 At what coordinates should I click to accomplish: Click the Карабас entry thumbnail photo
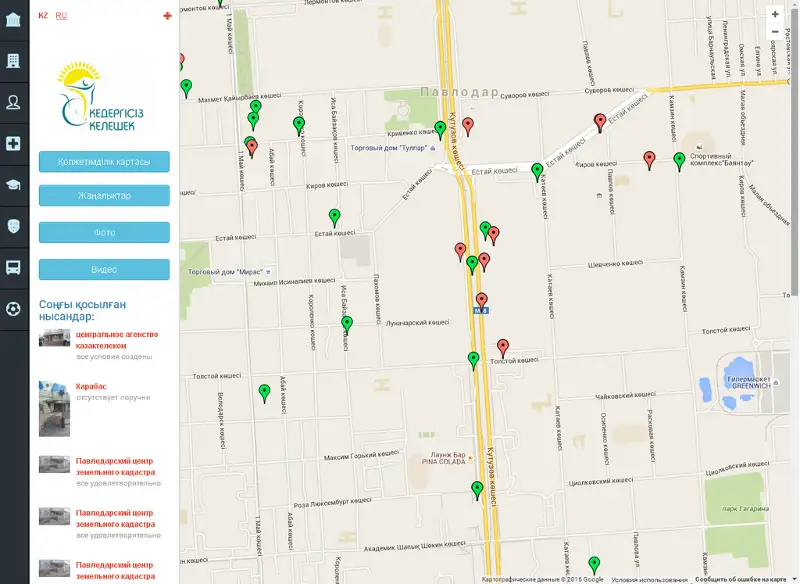(54, 408)
